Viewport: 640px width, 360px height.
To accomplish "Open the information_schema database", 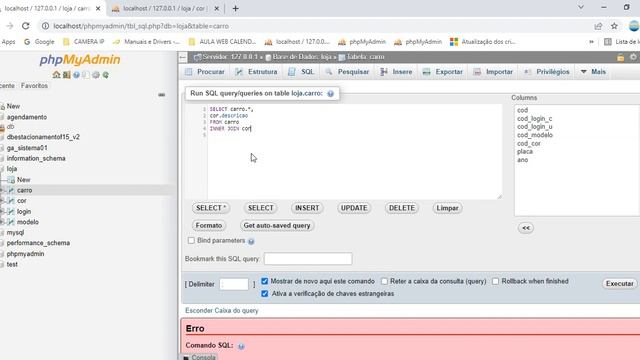I will 36,158.
